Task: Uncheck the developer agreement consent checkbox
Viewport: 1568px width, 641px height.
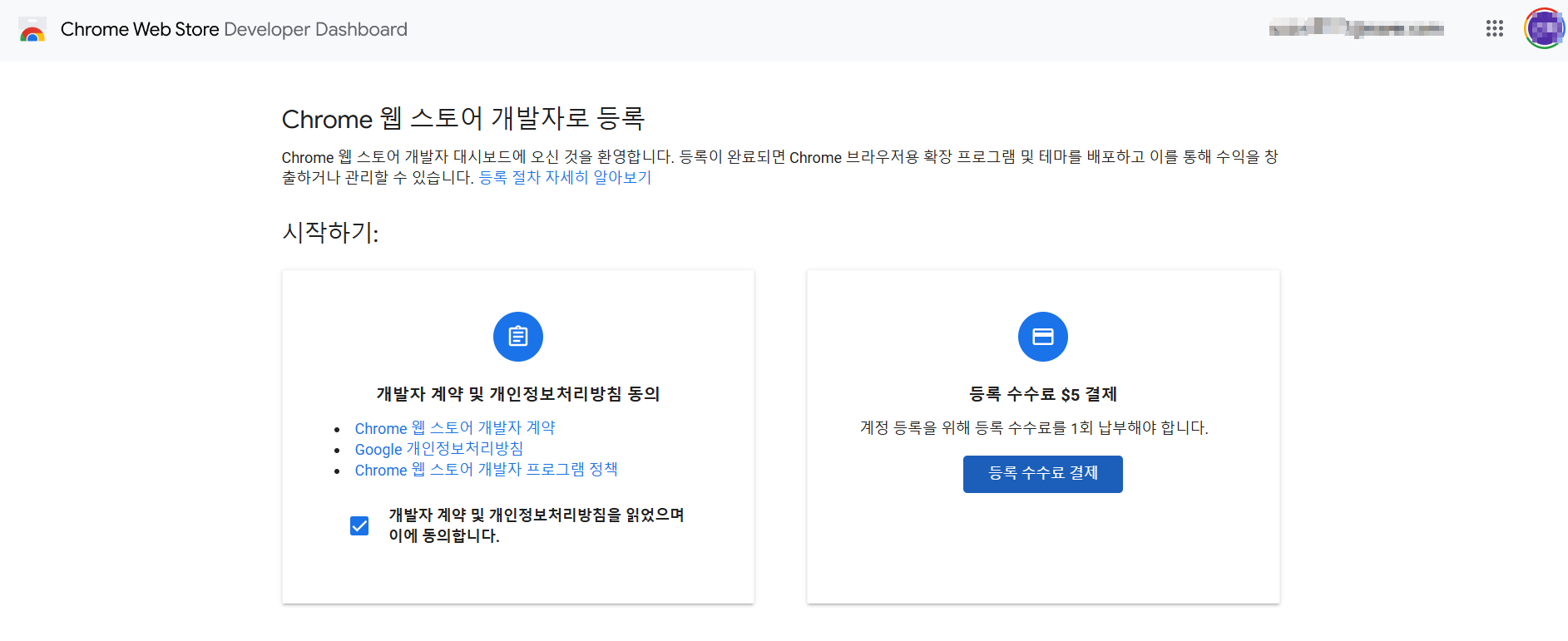Action: point(359,525)
